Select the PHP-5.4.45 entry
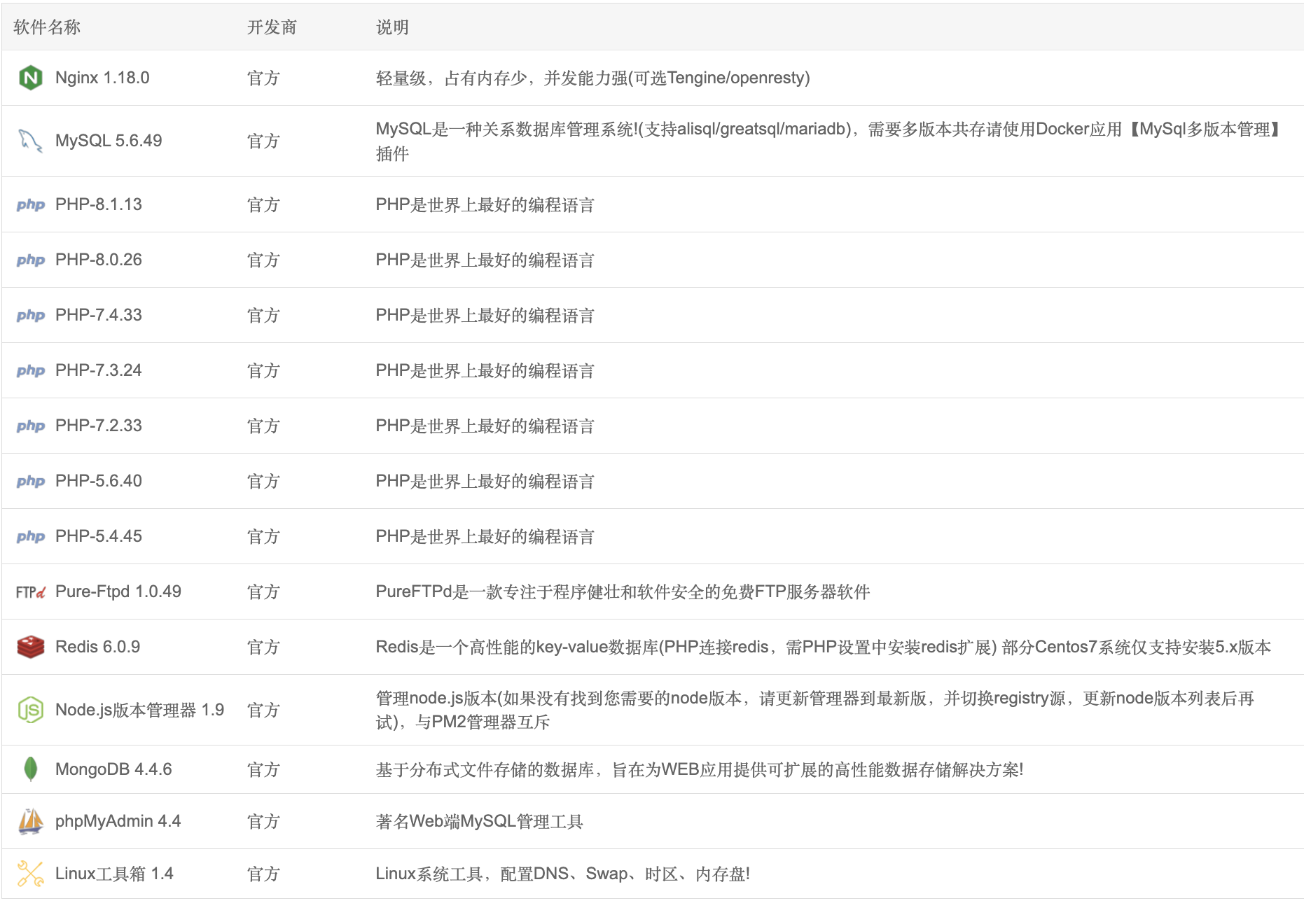Screen dimensions: 1304x924 [99, 536]
